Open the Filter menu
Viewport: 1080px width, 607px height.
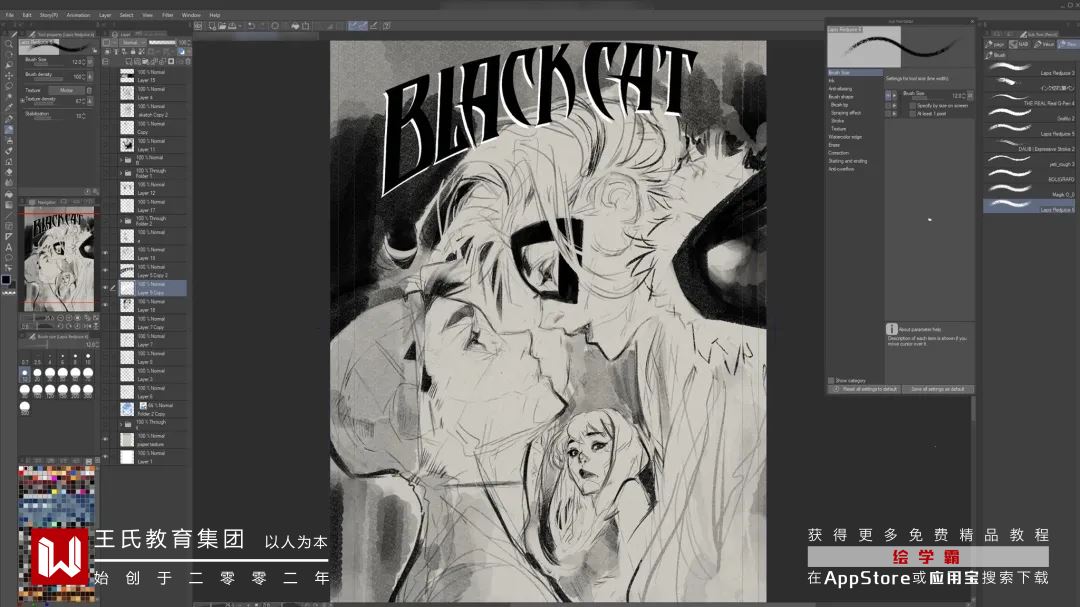click(x=167, y=14)
